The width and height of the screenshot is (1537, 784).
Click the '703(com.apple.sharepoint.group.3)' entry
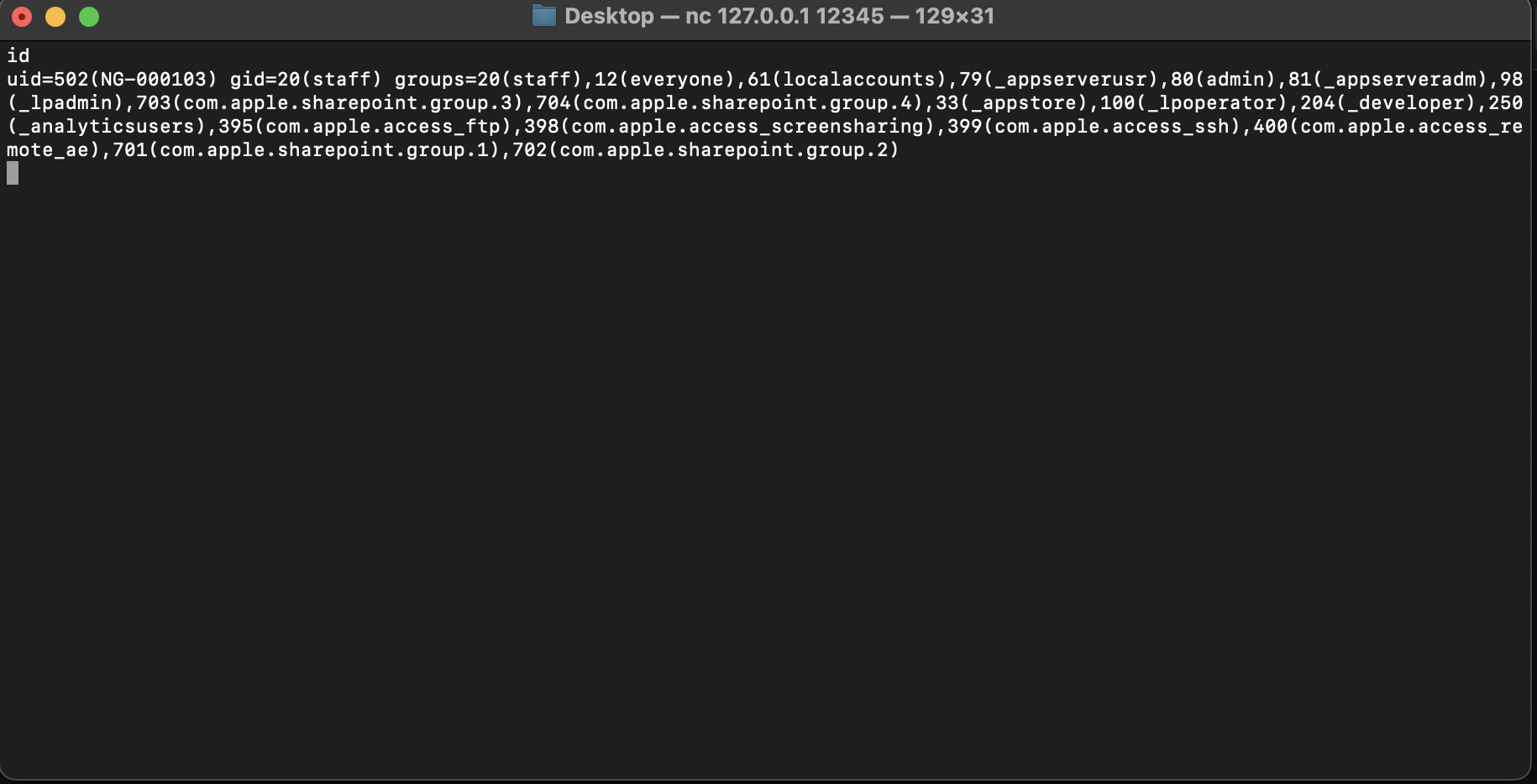click(x=330, y=103)
